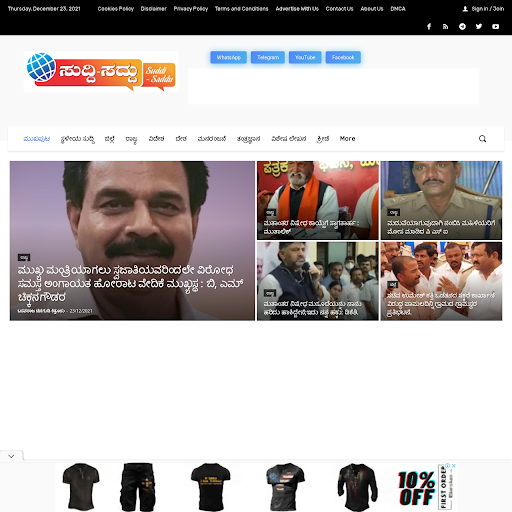Open About Us link

click(372, 9)
